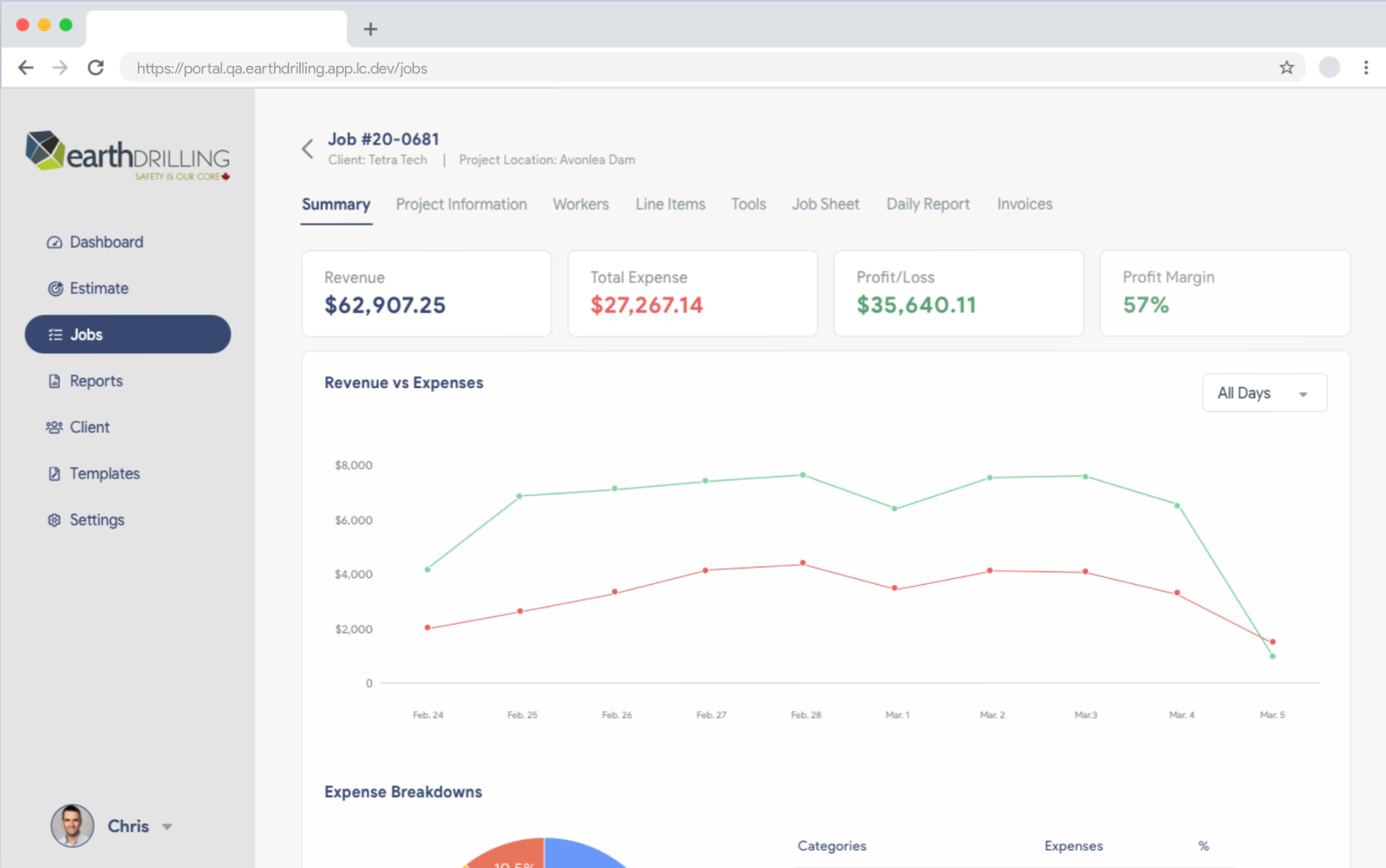1386x868 pixels.
Task: Click red expense point for Feb. 28
Action: tap(803, 563)
